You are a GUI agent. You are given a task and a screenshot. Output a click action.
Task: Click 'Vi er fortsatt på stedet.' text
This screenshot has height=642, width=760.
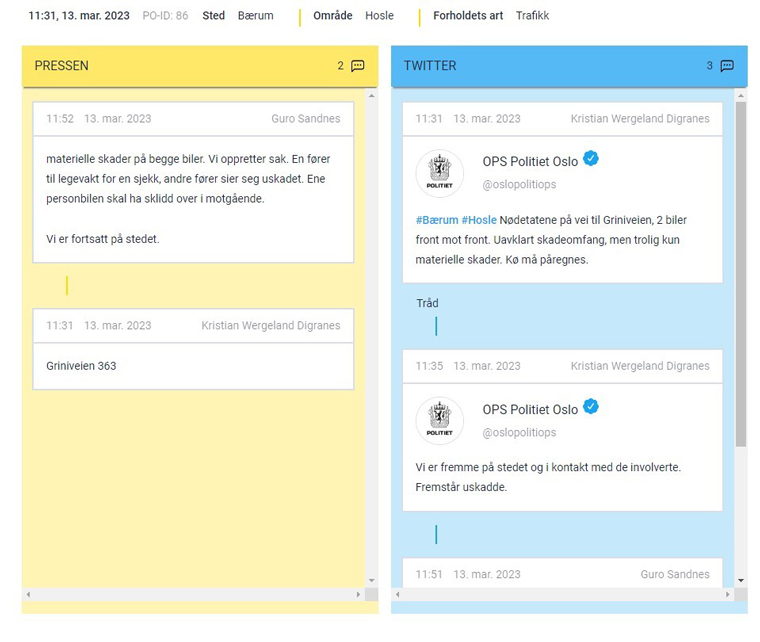(103, 239)
